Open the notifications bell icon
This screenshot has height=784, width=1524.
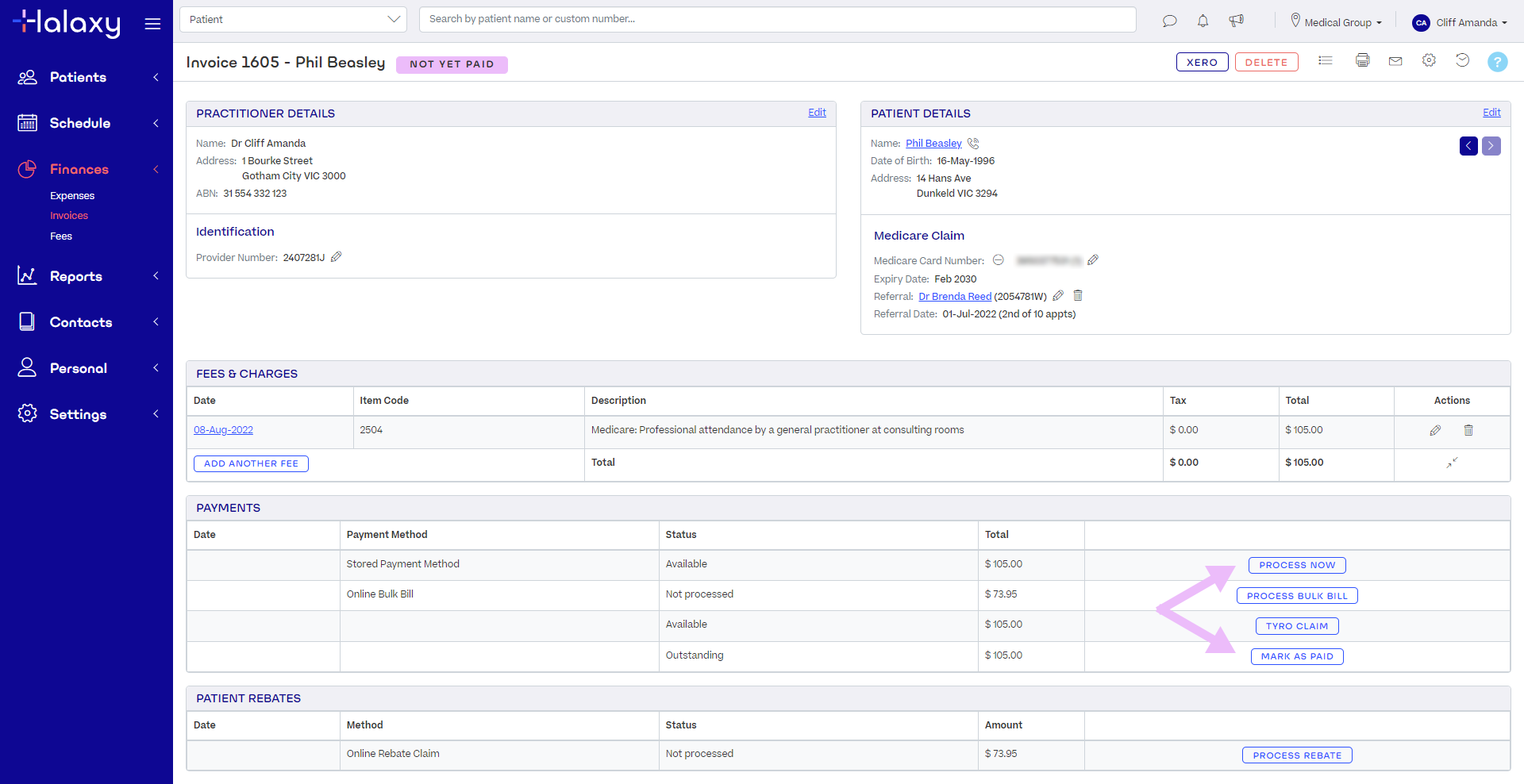(1203, 21)
